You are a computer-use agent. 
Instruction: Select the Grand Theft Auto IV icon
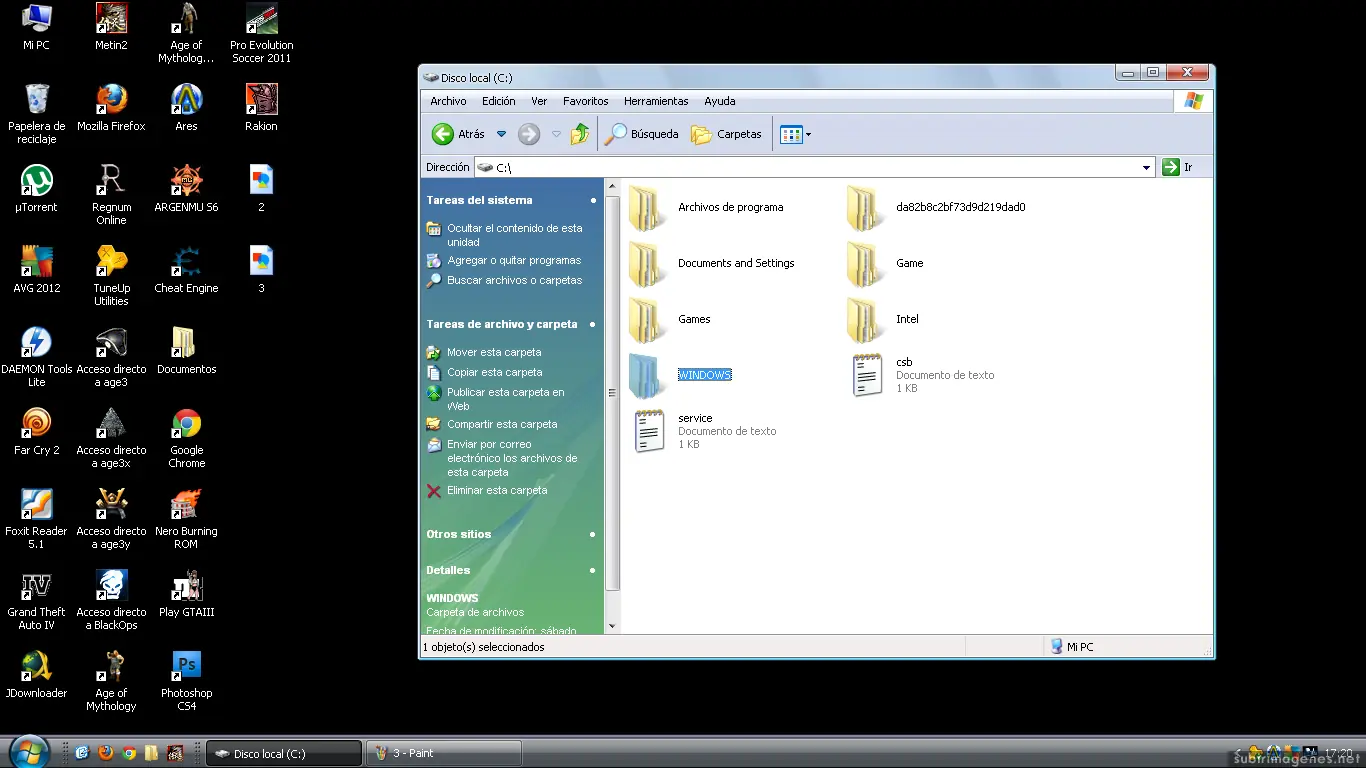(37, 600)
